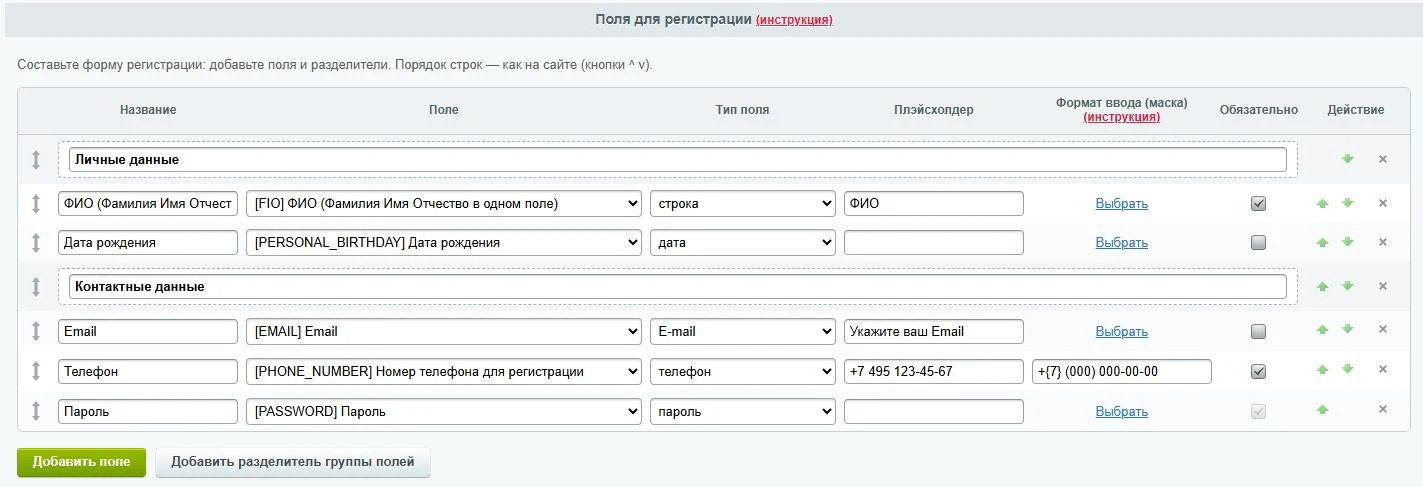Screen dimensions: 1423x487
Task: Open field type dropdown showing дата
Action: [x=742, y=242]
